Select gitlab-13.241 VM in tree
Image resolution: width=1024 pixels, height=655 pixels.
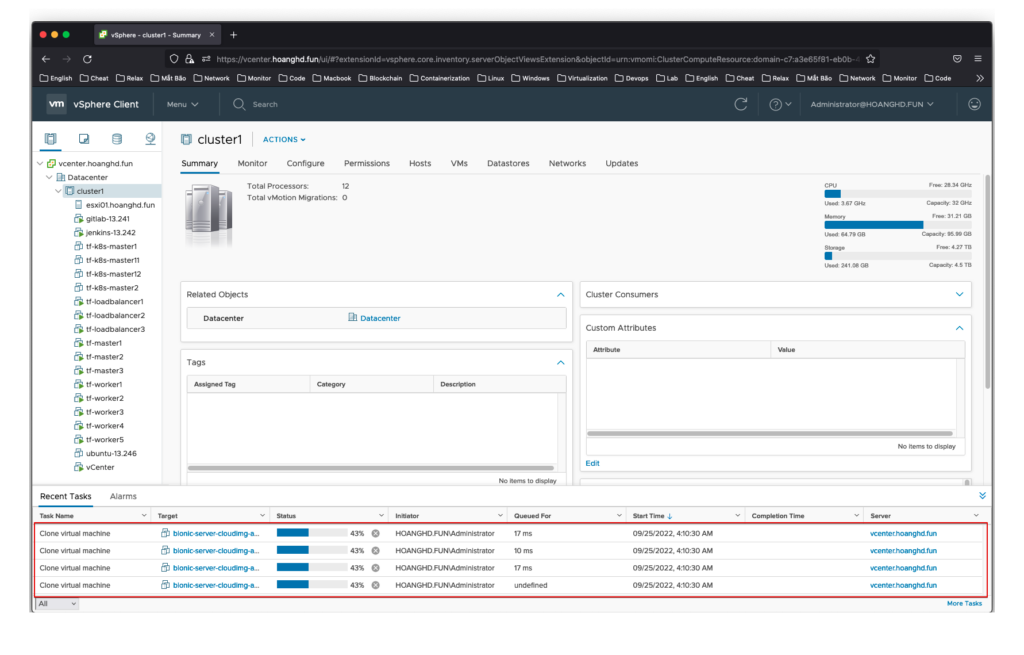[108, 219]
